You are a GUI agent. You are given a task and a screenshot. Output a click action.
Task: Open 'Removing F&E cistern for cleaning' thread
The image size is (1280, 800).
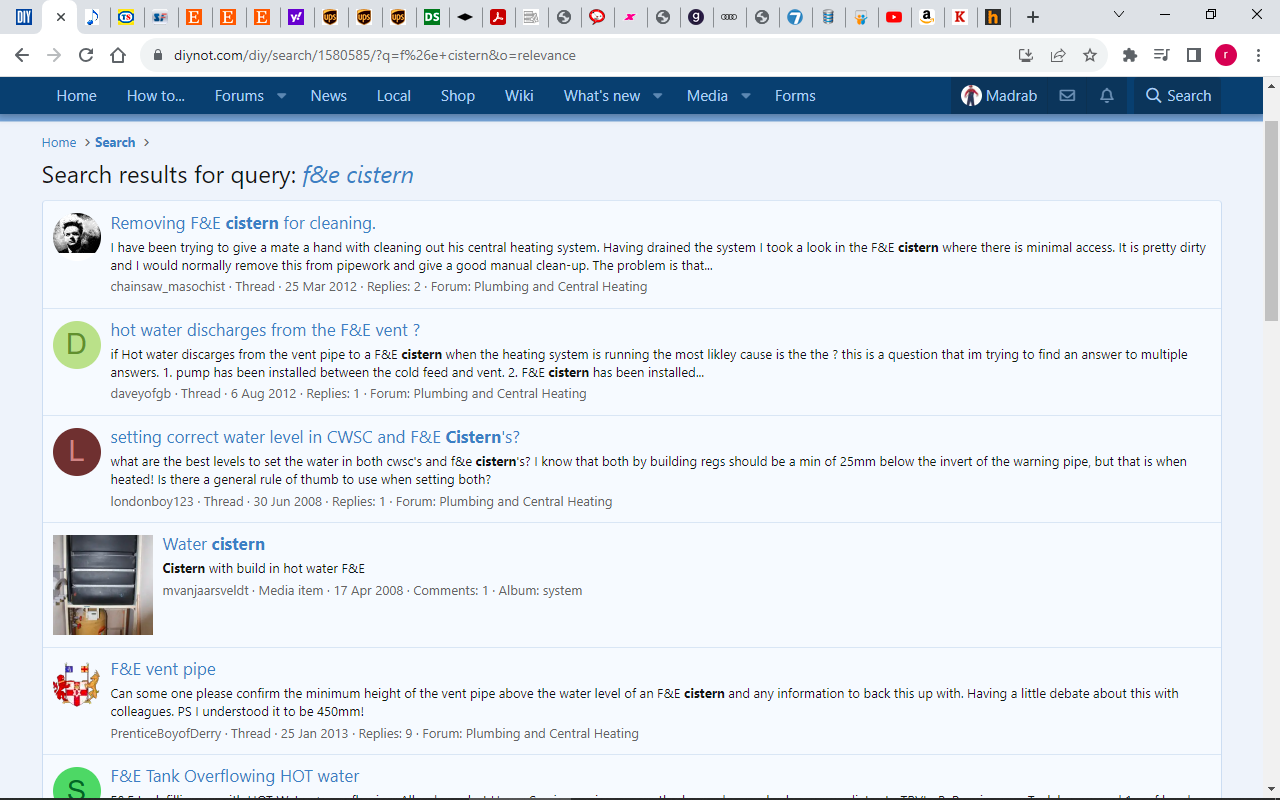[243, 223]
